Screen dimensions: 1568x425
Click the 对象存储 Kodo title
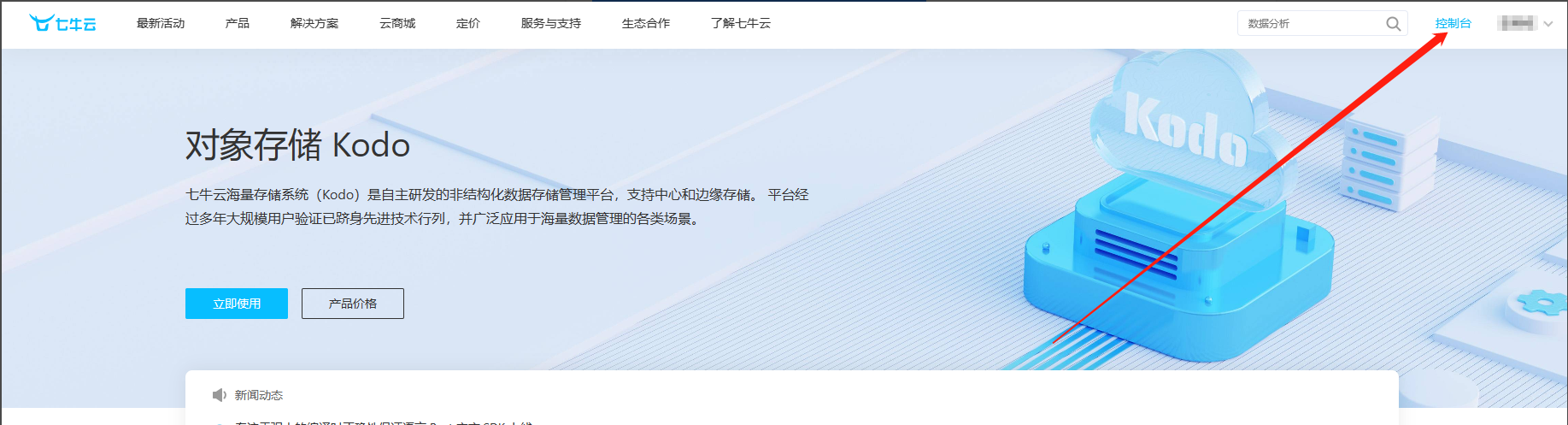297,145
